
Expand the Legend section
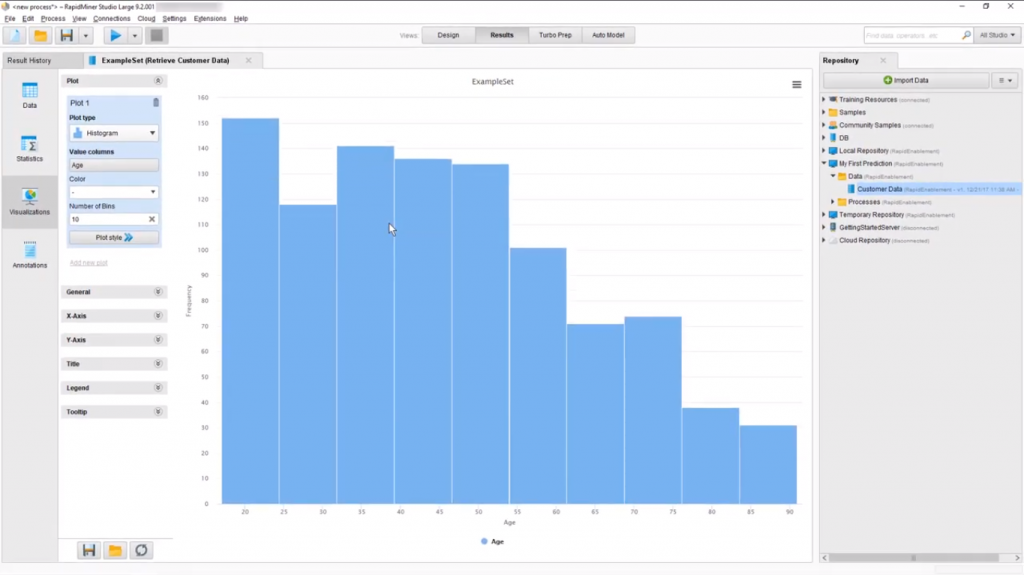click(158, 387)
